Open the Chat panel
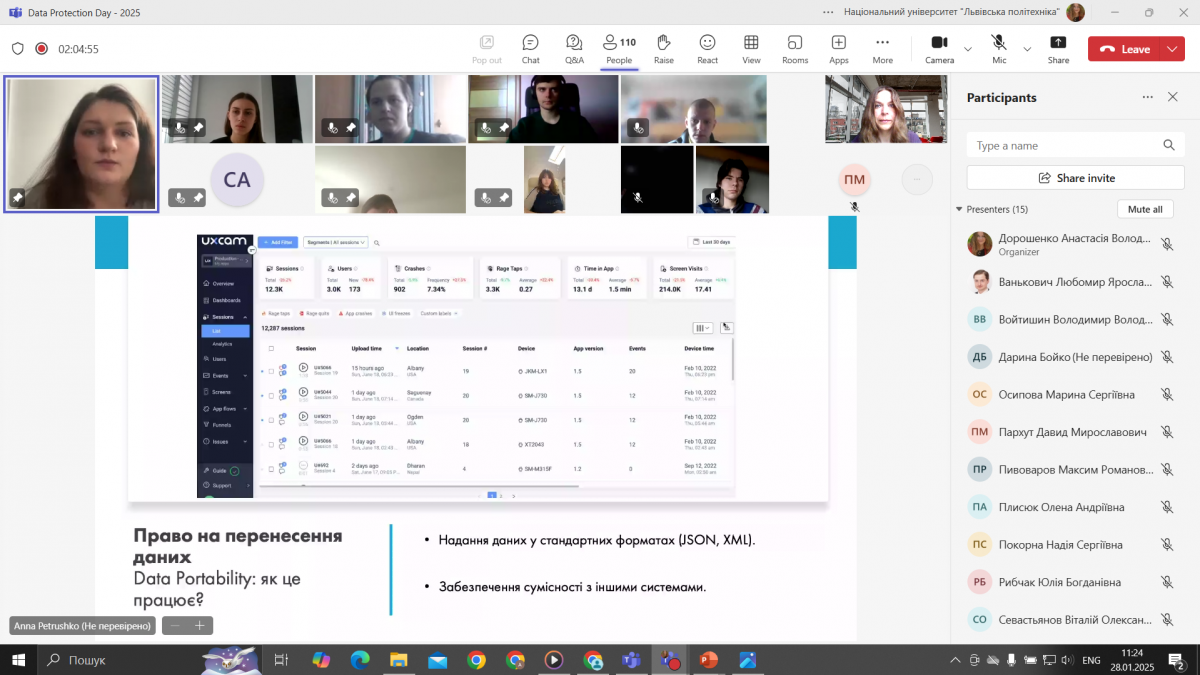1200x675 pixels. [x=530, y=48]
